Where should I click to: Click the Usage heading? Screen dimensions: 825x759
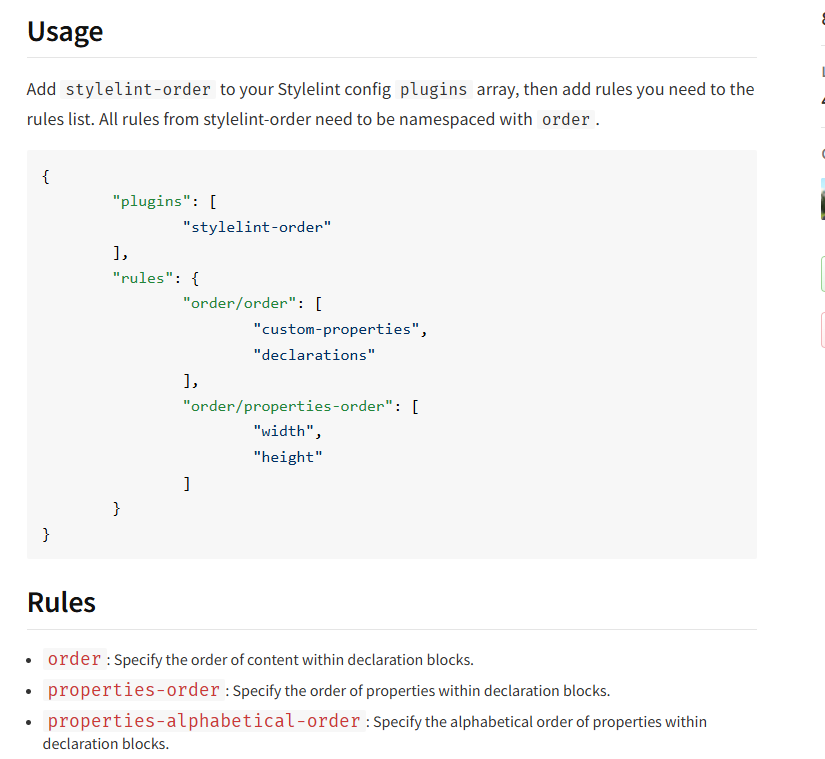pyautogui.click(x=65, y=32)
